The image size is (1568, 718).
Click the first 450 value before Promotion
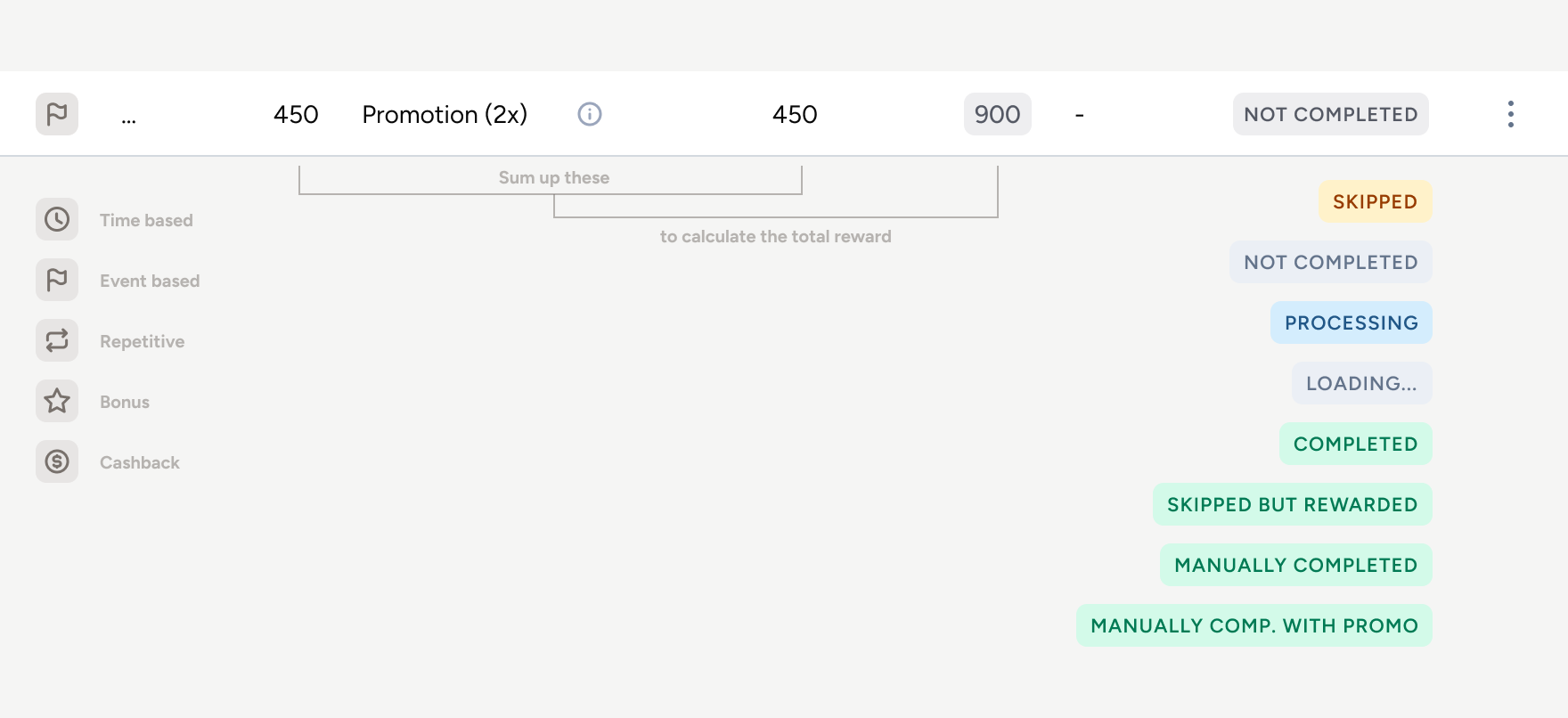296,115
